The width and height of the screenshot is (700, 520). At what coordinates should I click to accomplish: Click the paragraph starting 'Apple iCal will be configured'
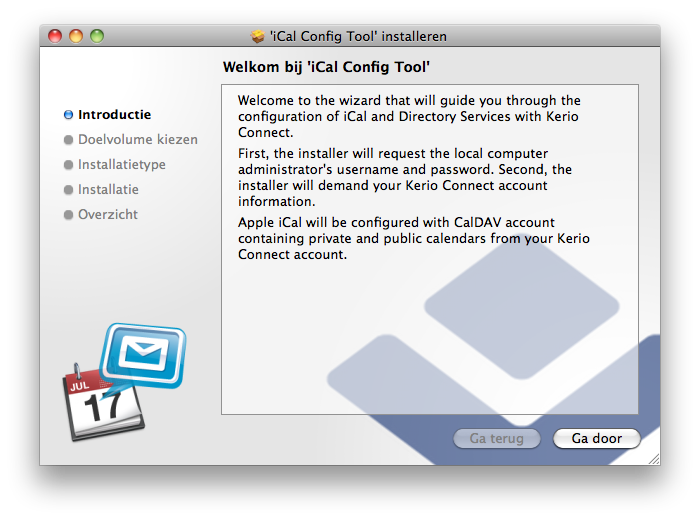(x=413, y=238)
